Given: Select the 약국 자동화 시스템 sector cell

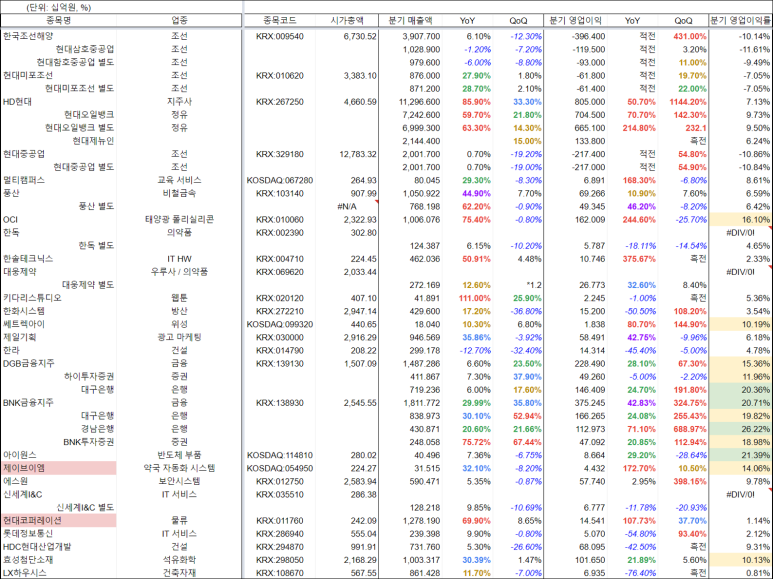Looking at the screenshot, I should point(179,468).
